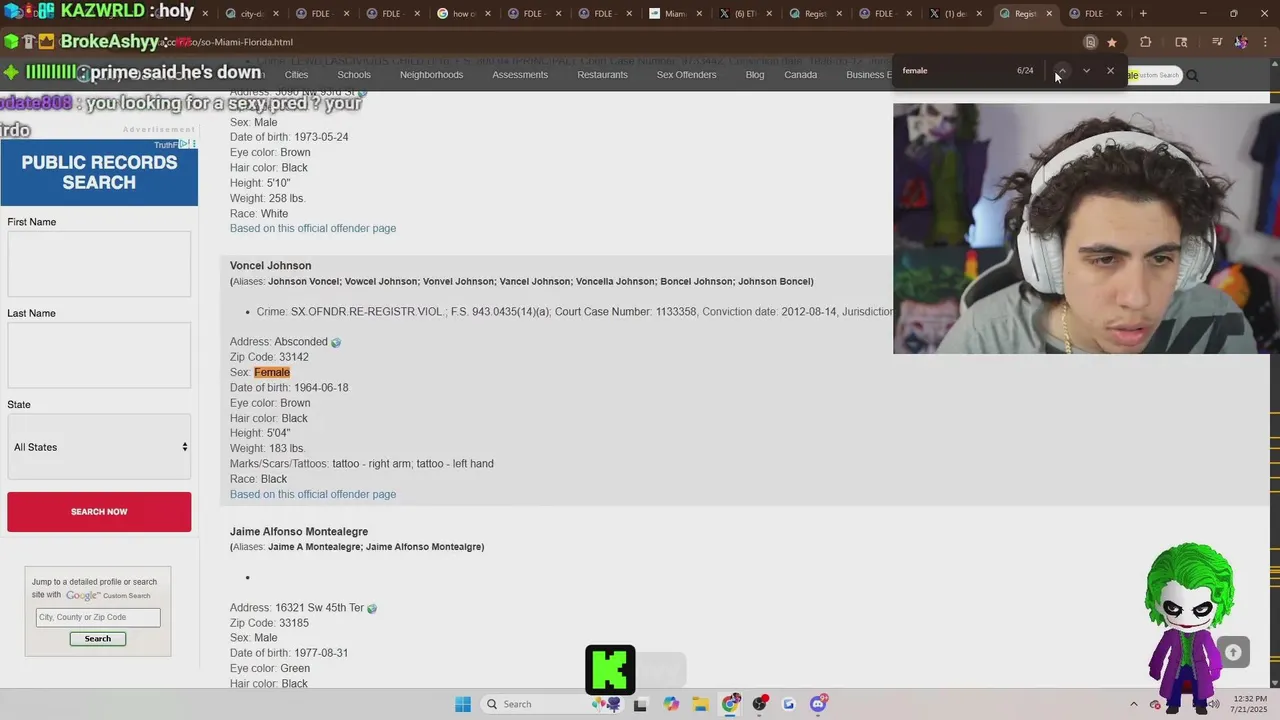Click the SEARCH NOW button
This screenshot has width=1280, height=720.
coord(99,512)
